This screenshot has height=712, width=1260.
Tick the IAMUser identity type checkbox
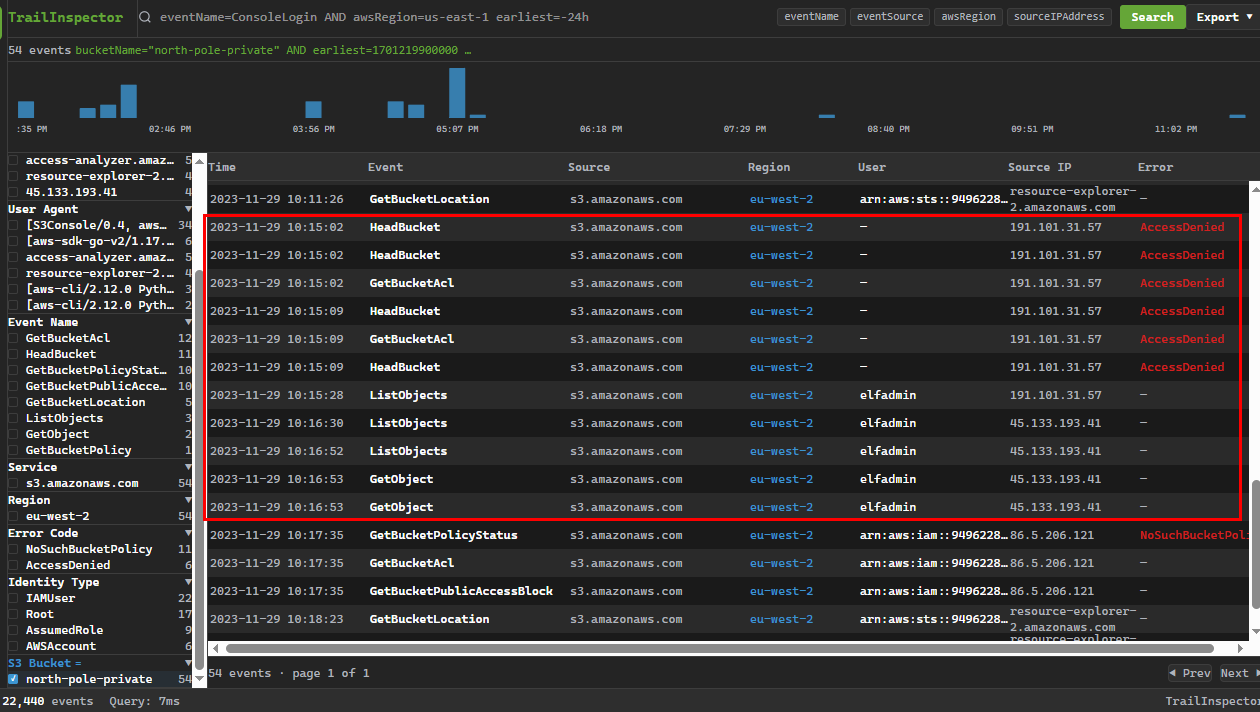[13, 598]
